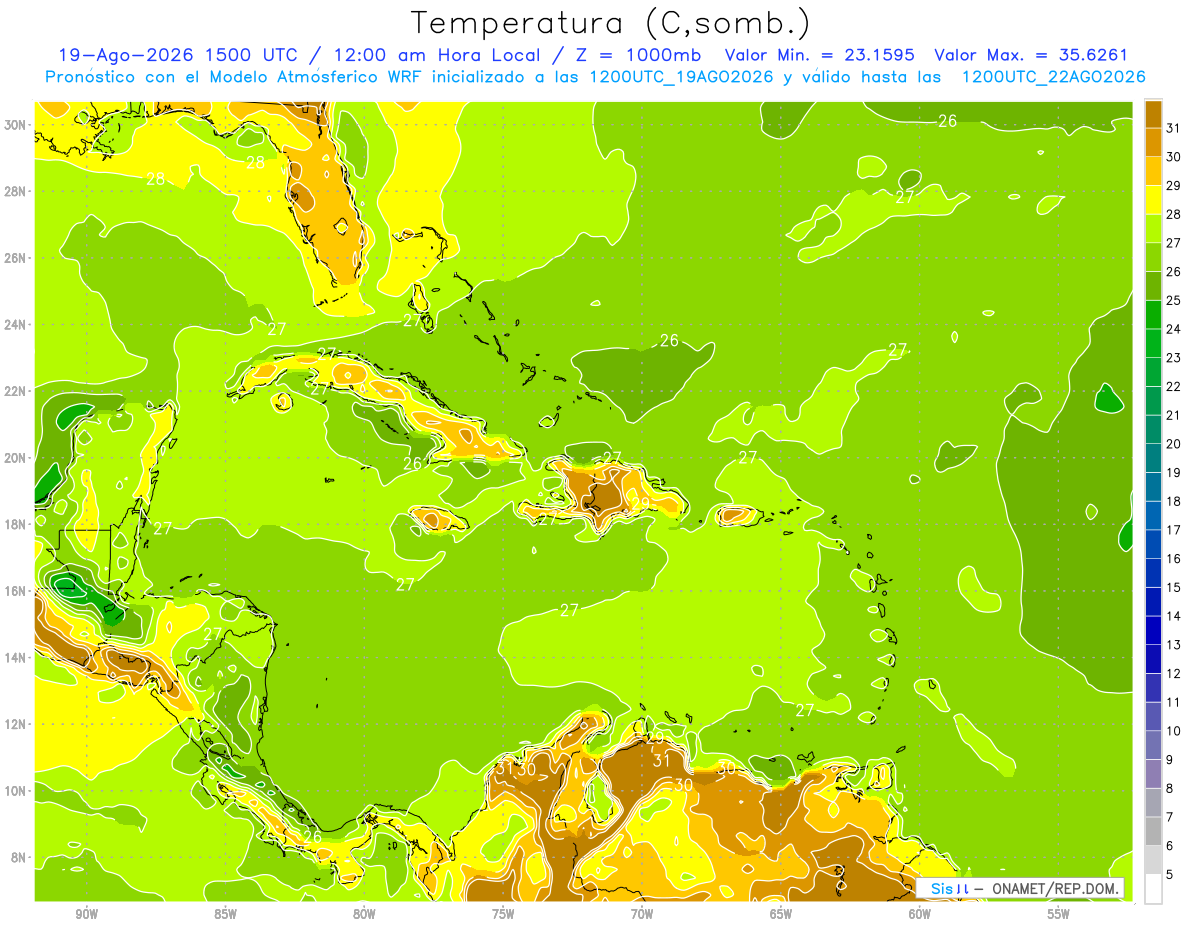Click the legend swatch between 29 and 30

pyautogui.click(x=1153, y=171)
